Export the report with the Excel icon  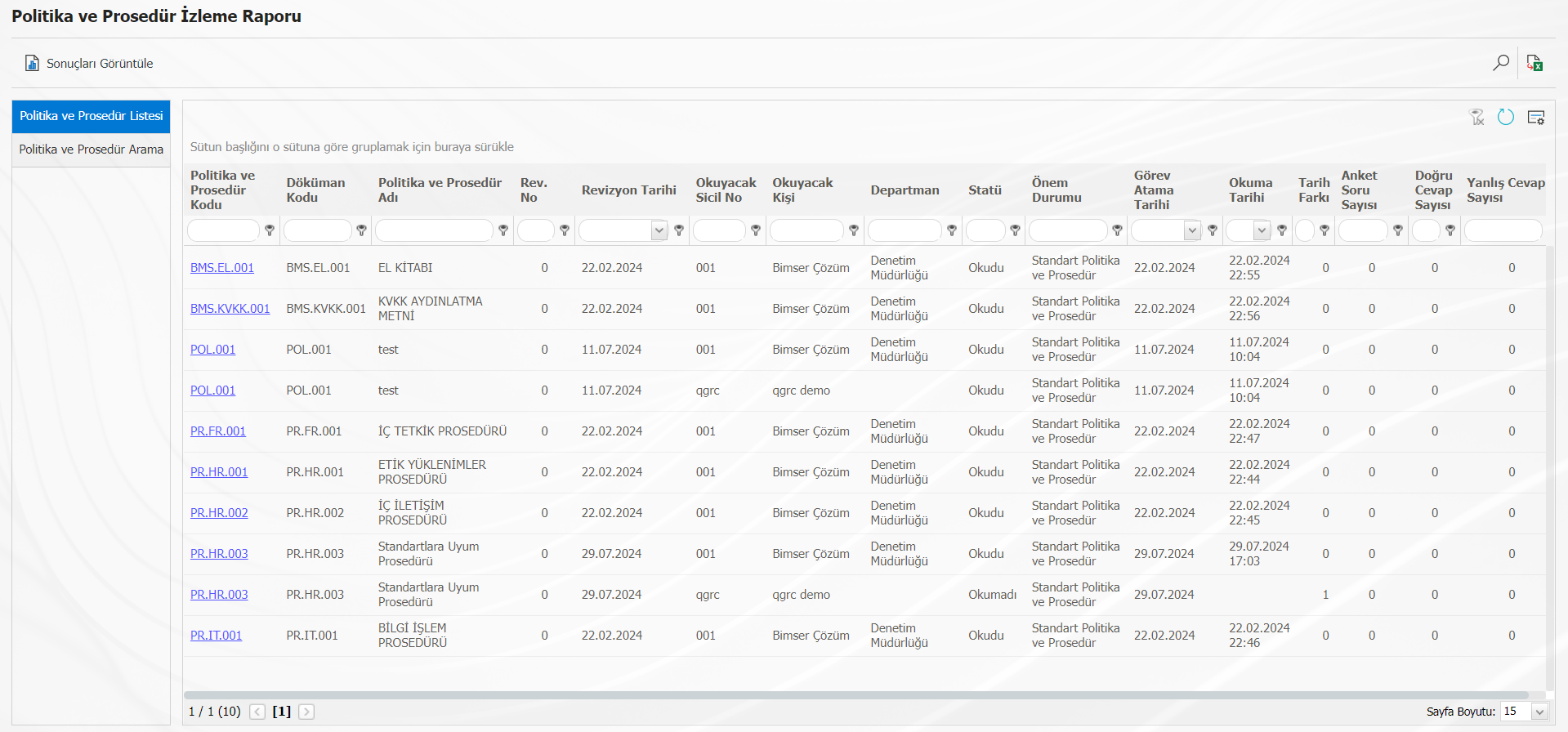click(1534, 63)
